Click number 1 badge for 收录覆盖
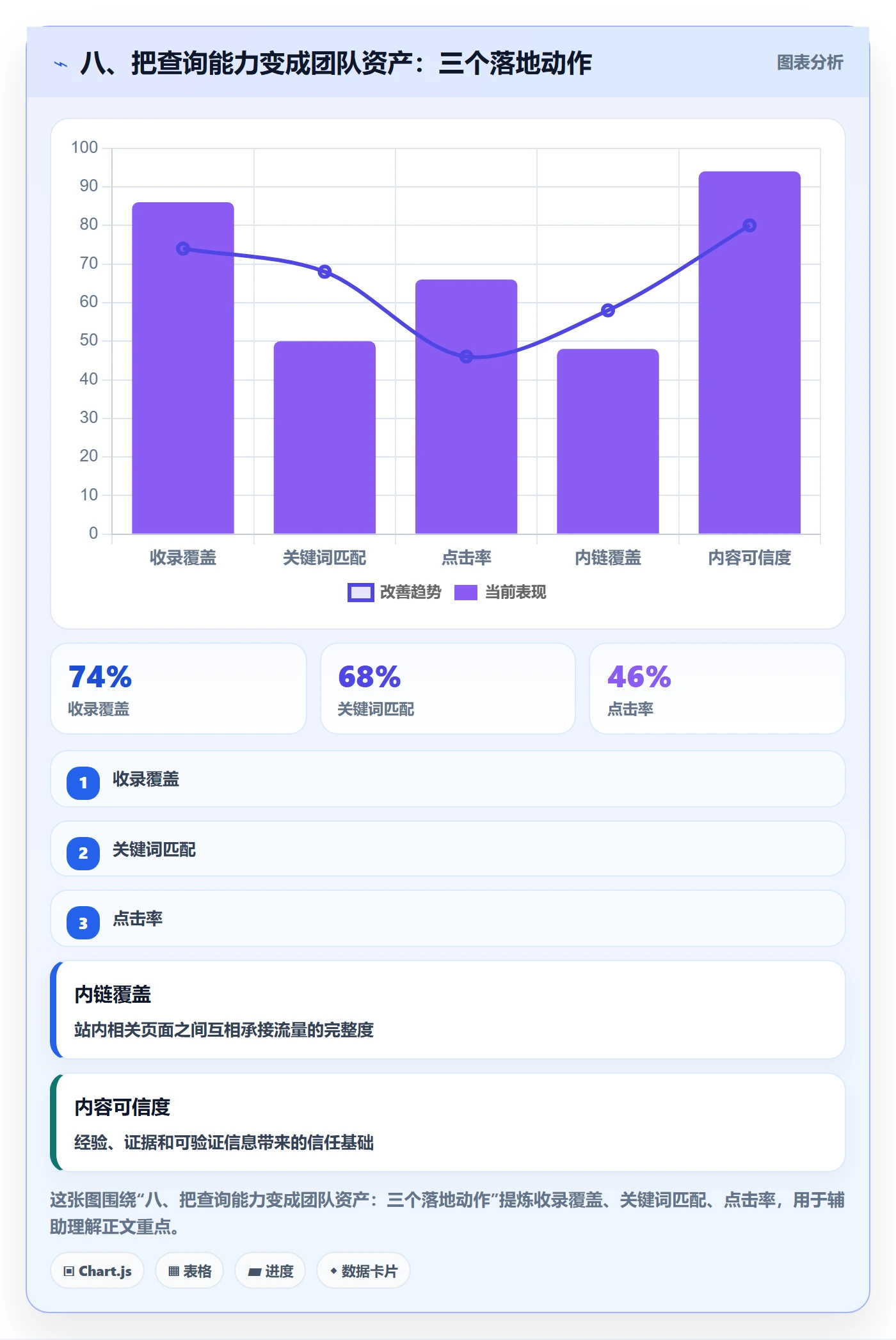Screen dimensions: 896x1340 point(83,783)
